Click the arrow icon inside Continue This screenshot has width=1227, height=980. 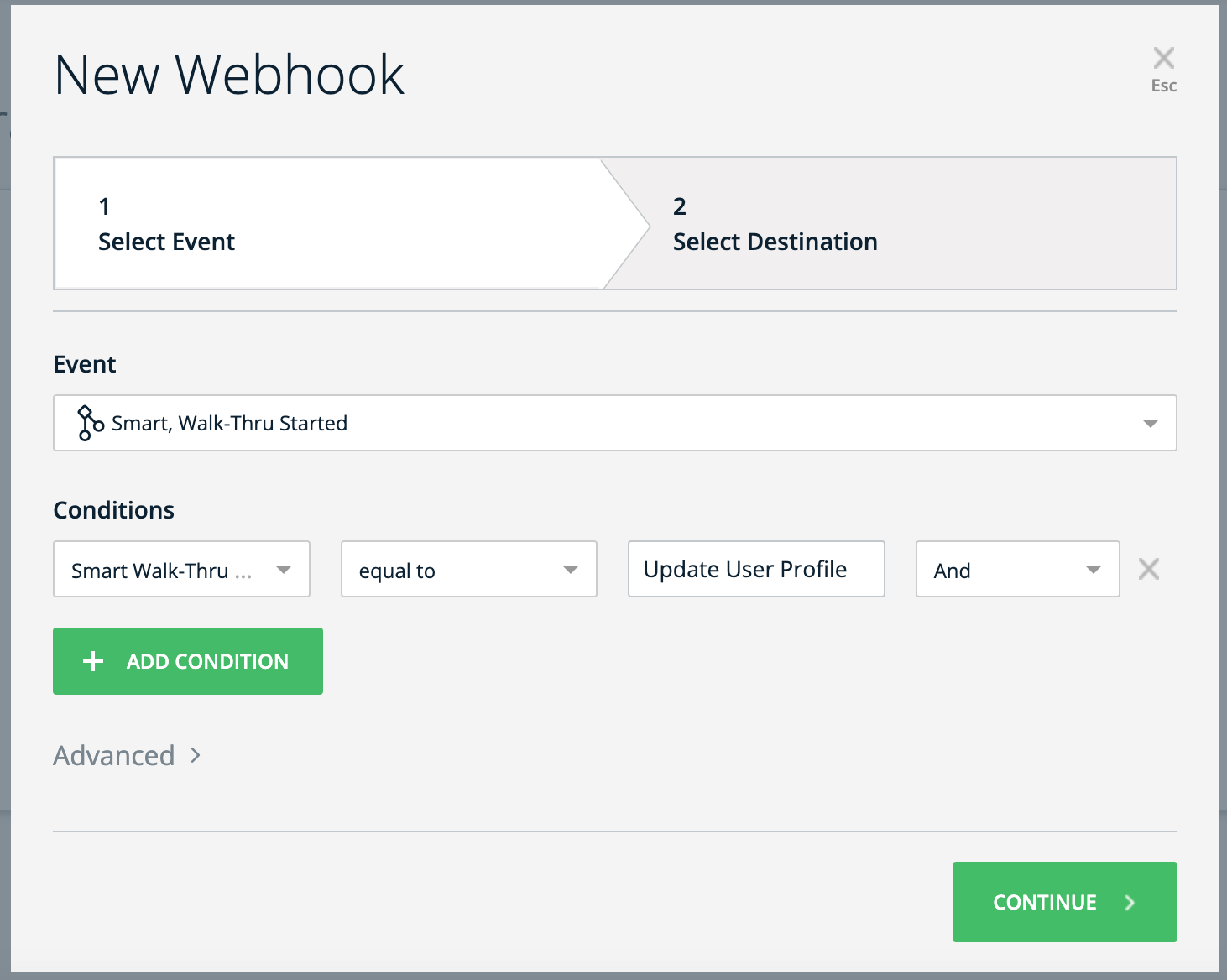[1130, 902]
